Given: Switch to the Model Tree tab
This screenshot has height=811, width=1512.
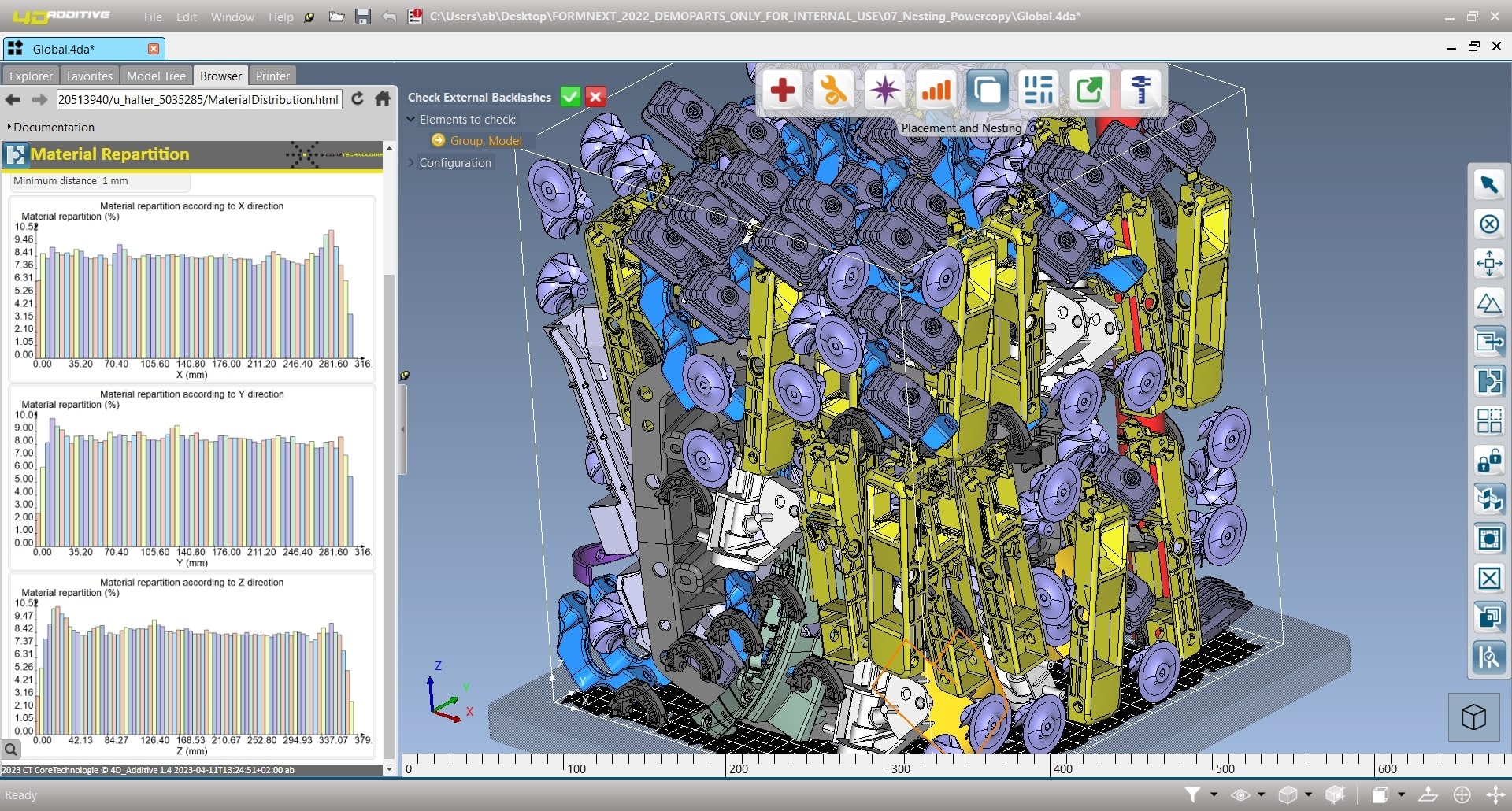Looking at the screenshot, I should point(156,76).
